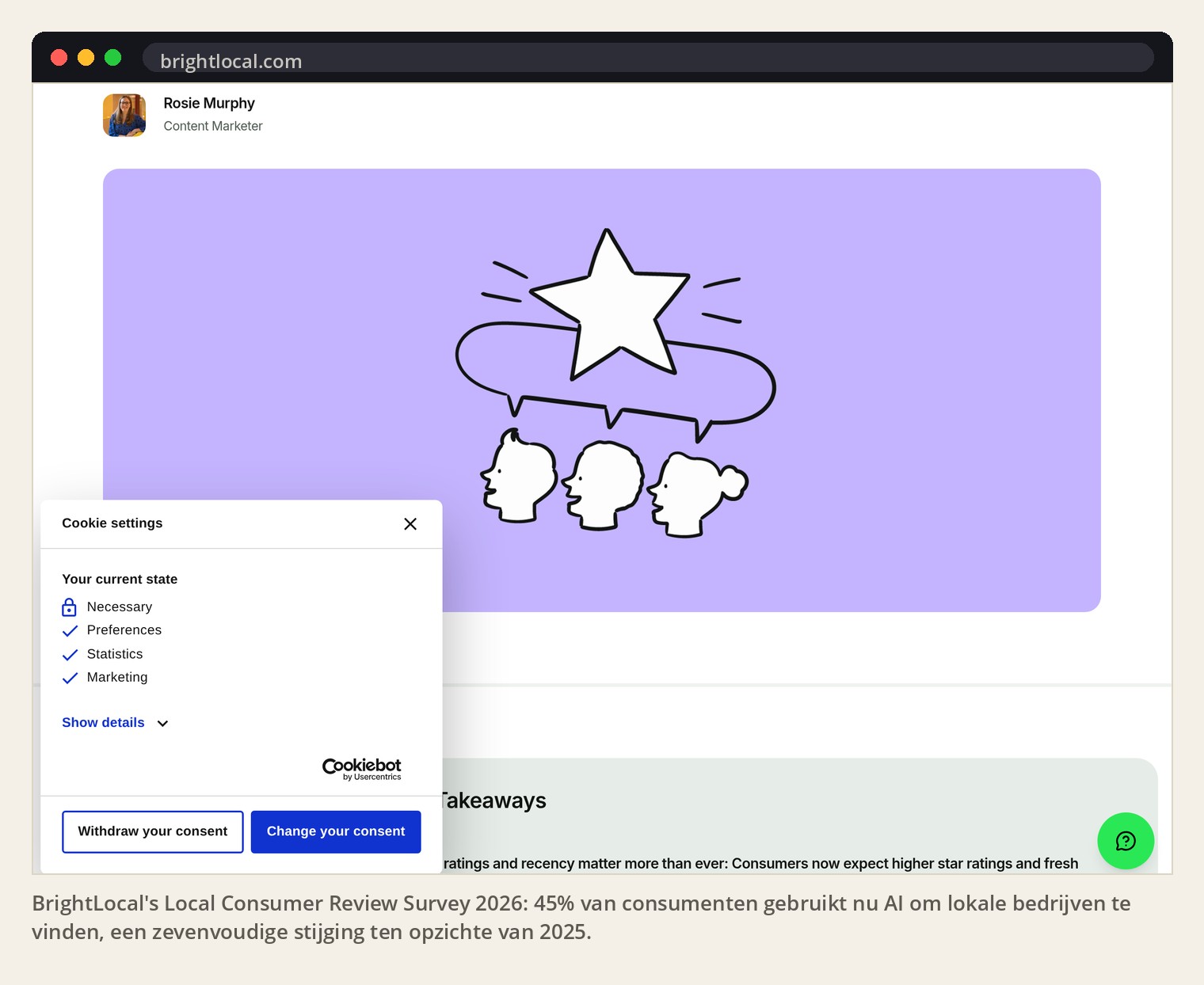Viewport: 1204px width, 985px height.
Task: Click the red window close dot
Action: pyautogui.click(x=59, y=58)
